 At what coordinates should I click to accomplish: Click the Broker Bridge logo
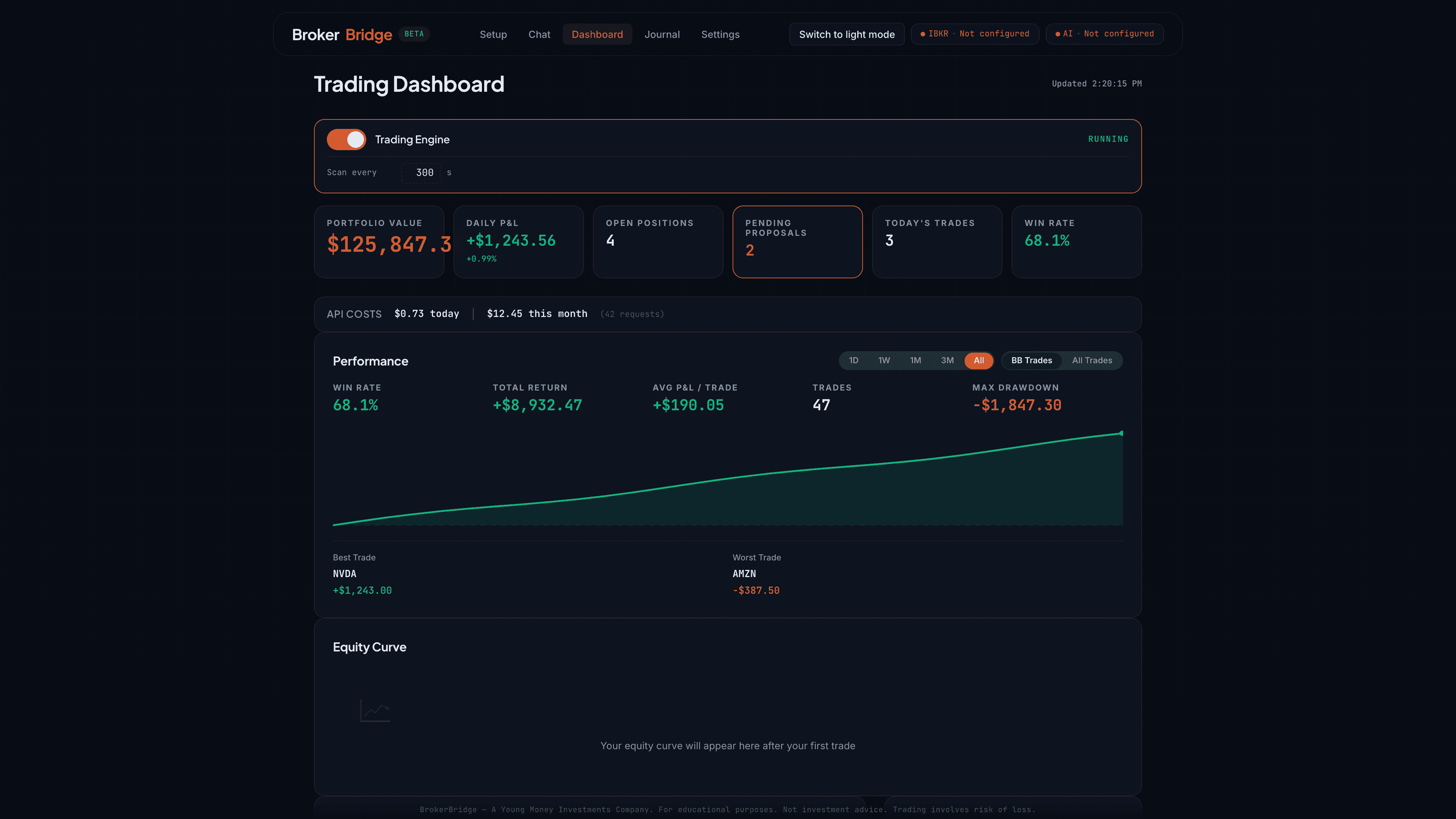(x=342, y=35)
